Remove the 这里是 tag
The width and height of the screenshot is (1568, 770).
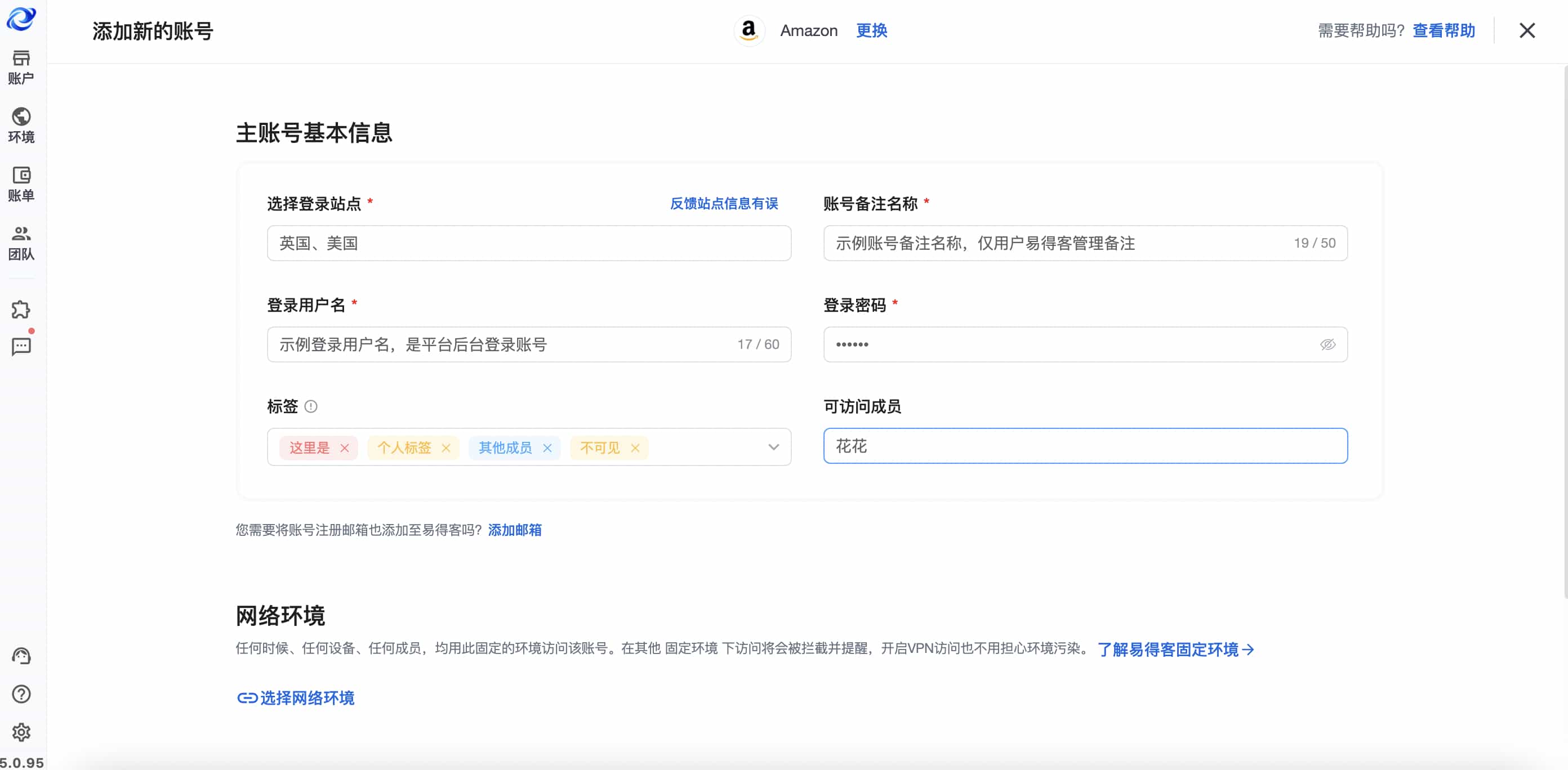[x=345, y=448]
